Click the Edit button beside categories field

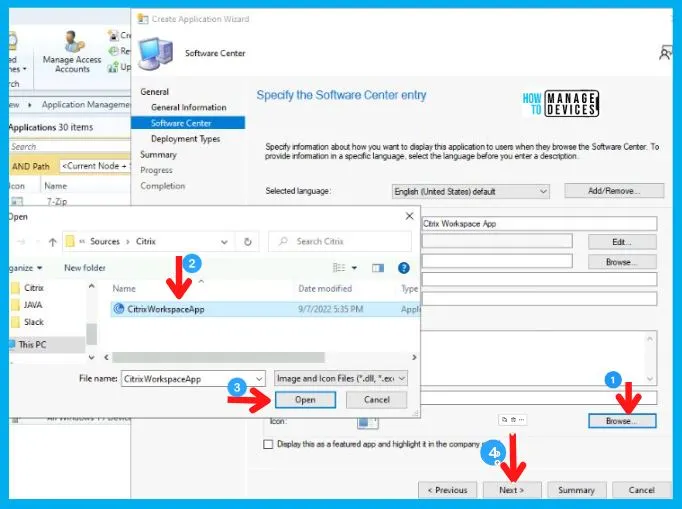622,242
